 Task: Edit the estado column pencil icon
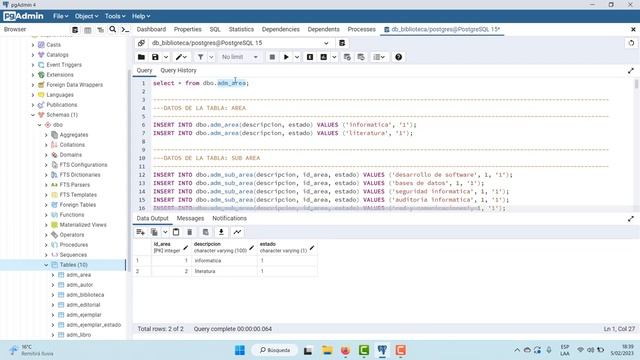coord(312,248)
